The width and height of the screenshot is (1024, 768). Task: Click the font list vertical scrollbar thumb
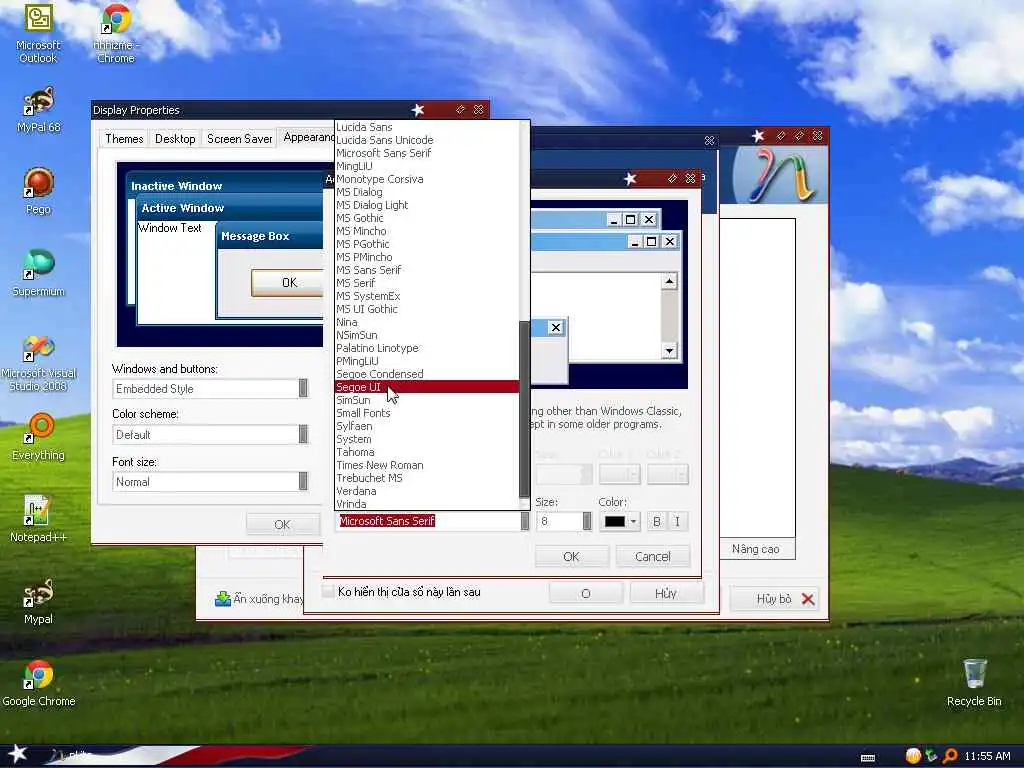(x=524, y=409)
